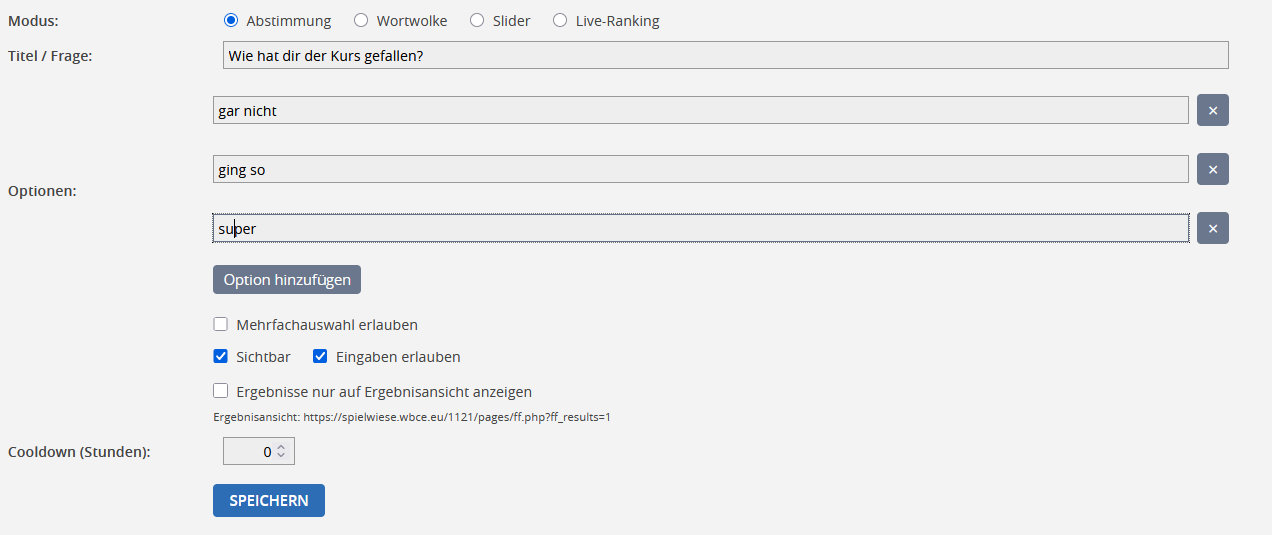The width and height of the screenshot is (1272, 535).
Task: Click into the 'gar nicht' option field
Action: [x=700, y=111]
